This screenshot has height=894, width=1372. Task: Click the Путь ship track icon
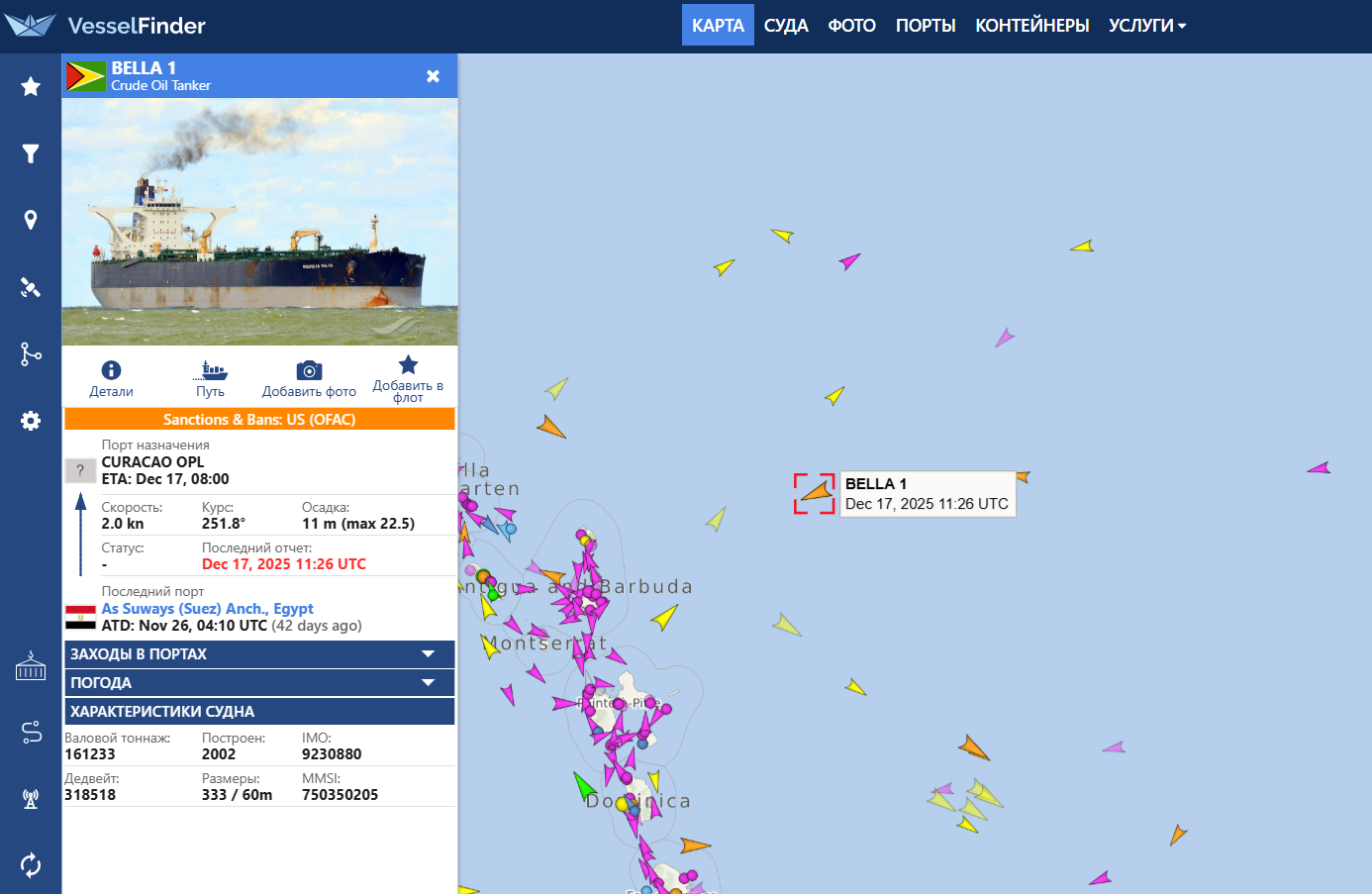(211, 371)
